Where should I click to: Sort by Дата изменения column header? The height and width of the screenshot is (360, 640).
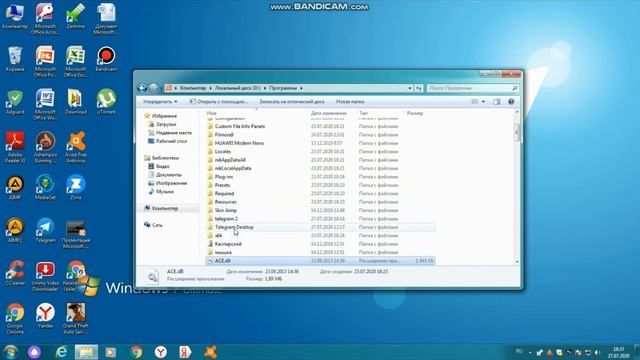329,113
